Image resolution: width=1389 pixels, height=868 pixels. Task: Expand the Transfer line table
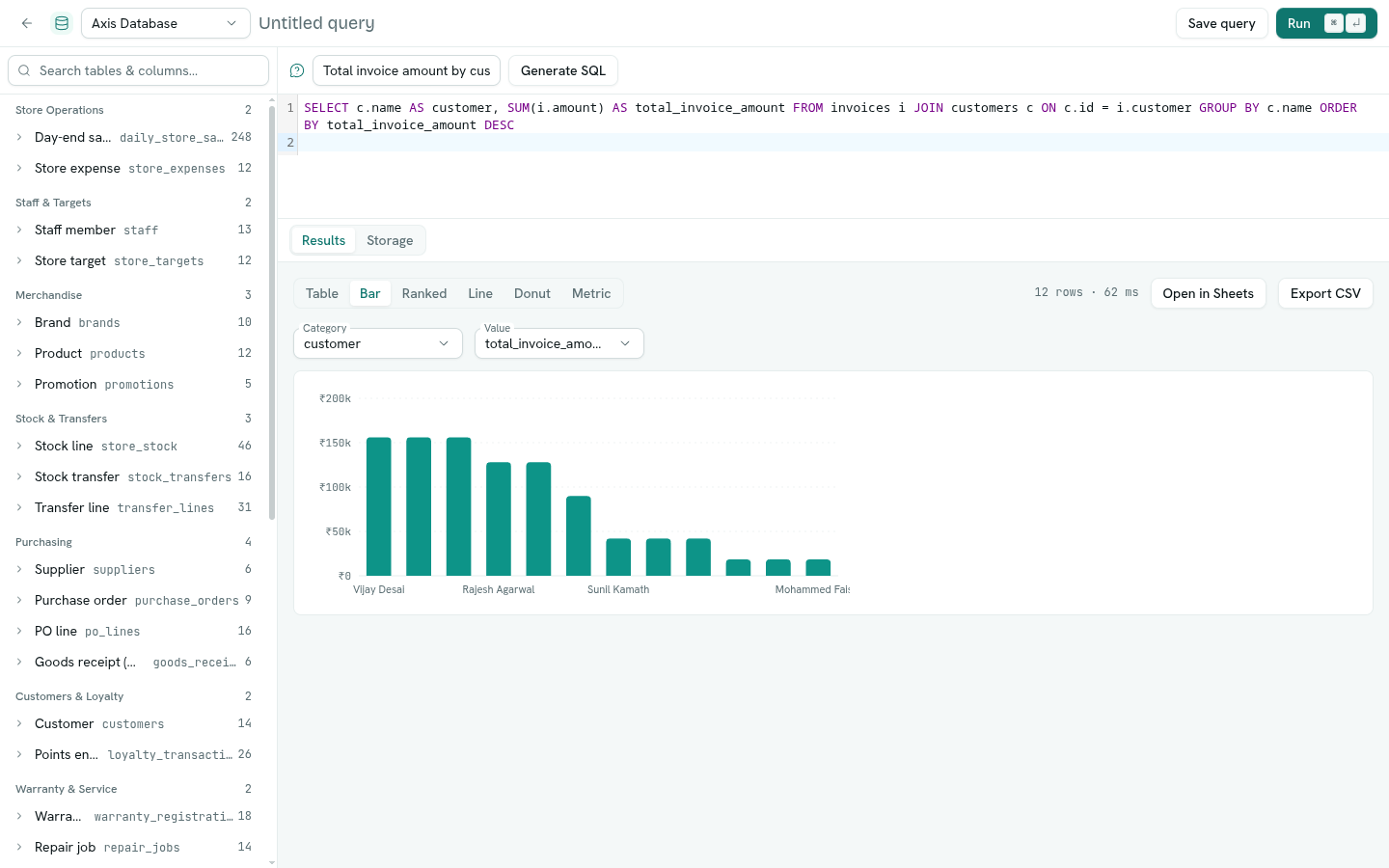(134, 507)
